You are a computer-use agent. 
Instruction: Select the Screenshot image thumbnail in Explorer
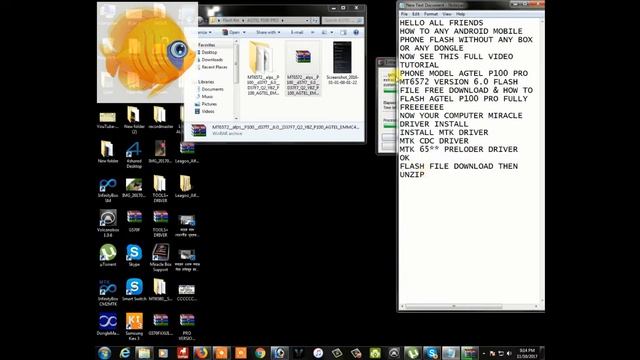coord(342,63)
